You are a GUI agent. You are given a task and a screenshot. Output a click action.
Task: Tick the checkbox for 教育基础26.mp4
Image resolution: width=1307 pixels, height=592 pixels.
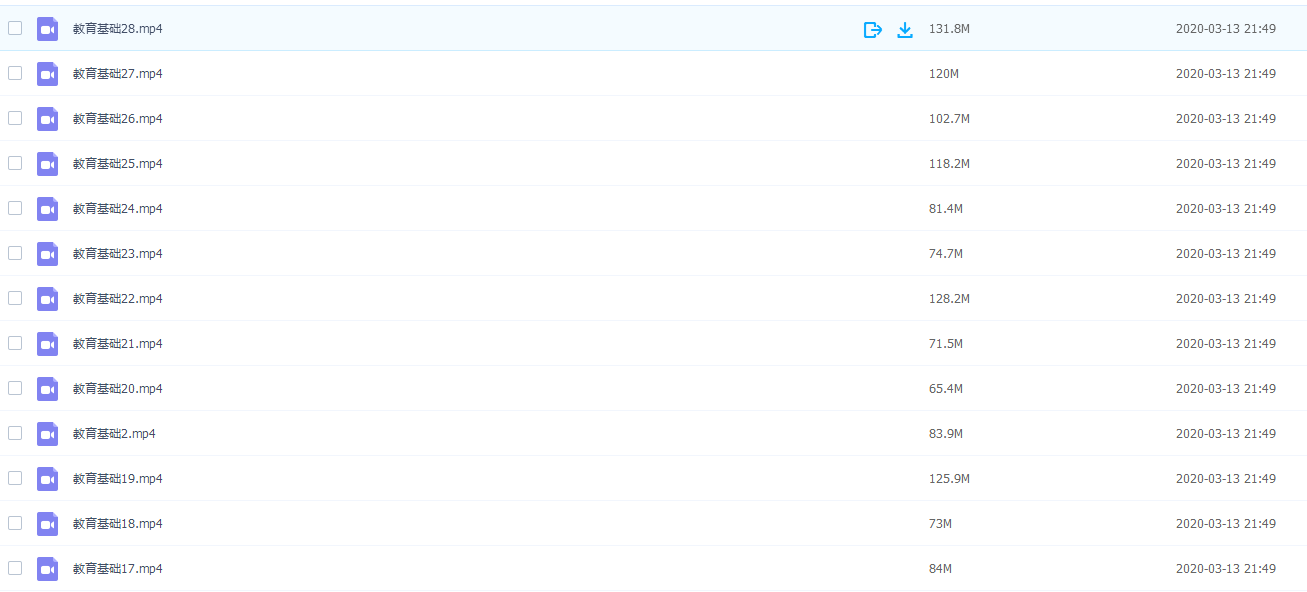coord(15,118)
